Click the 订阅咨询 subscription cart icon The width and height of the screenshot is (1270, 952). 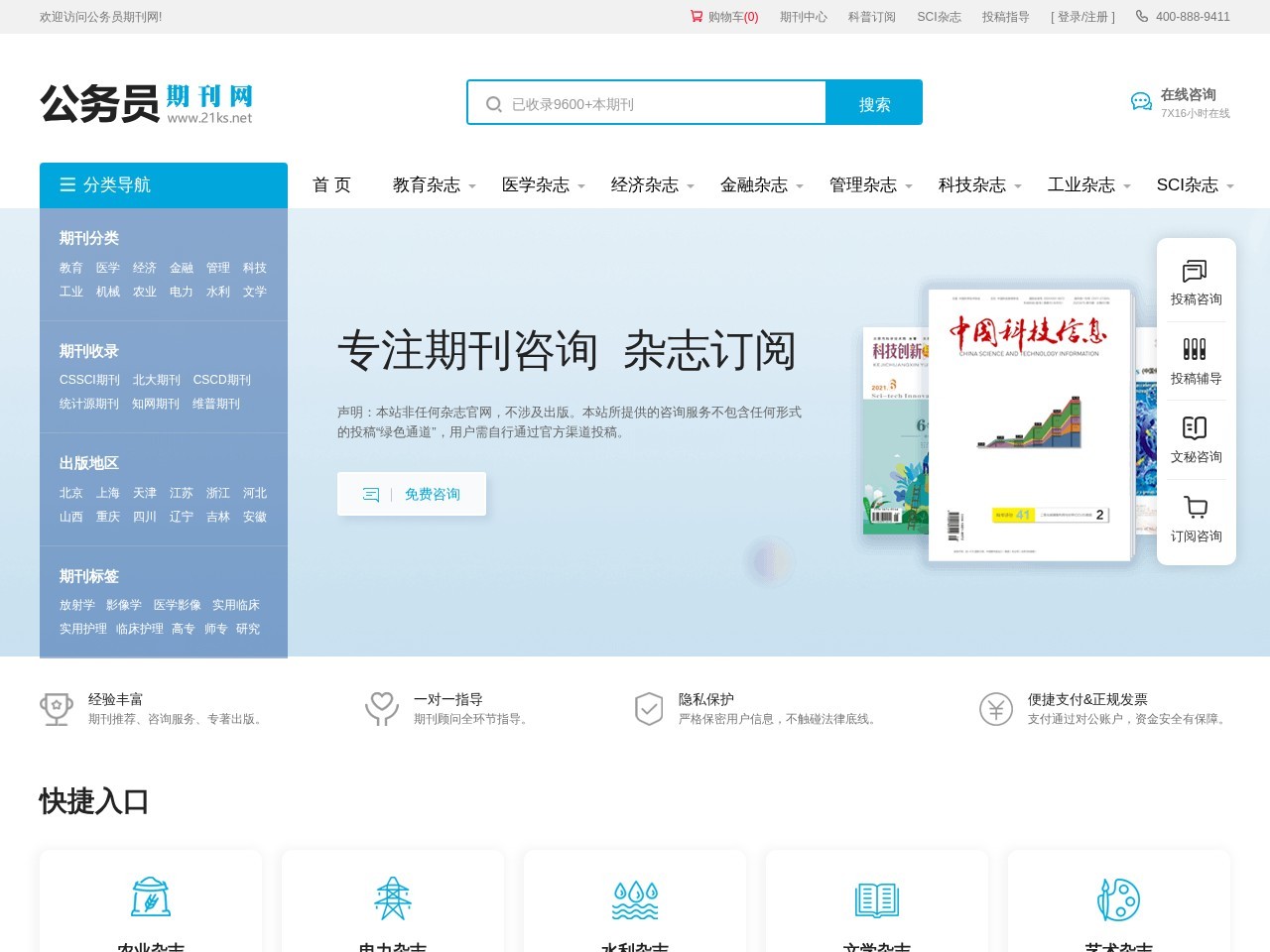(1196, 508)
